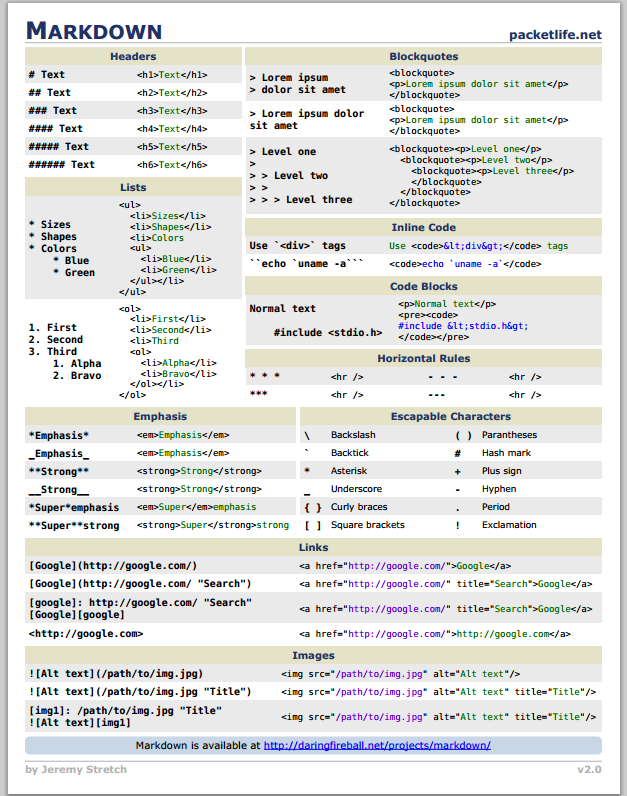Click the ![Alt text](/path/to/img.jpg) example
This screenshot has height=796, width=627.
tap(116, 674)
